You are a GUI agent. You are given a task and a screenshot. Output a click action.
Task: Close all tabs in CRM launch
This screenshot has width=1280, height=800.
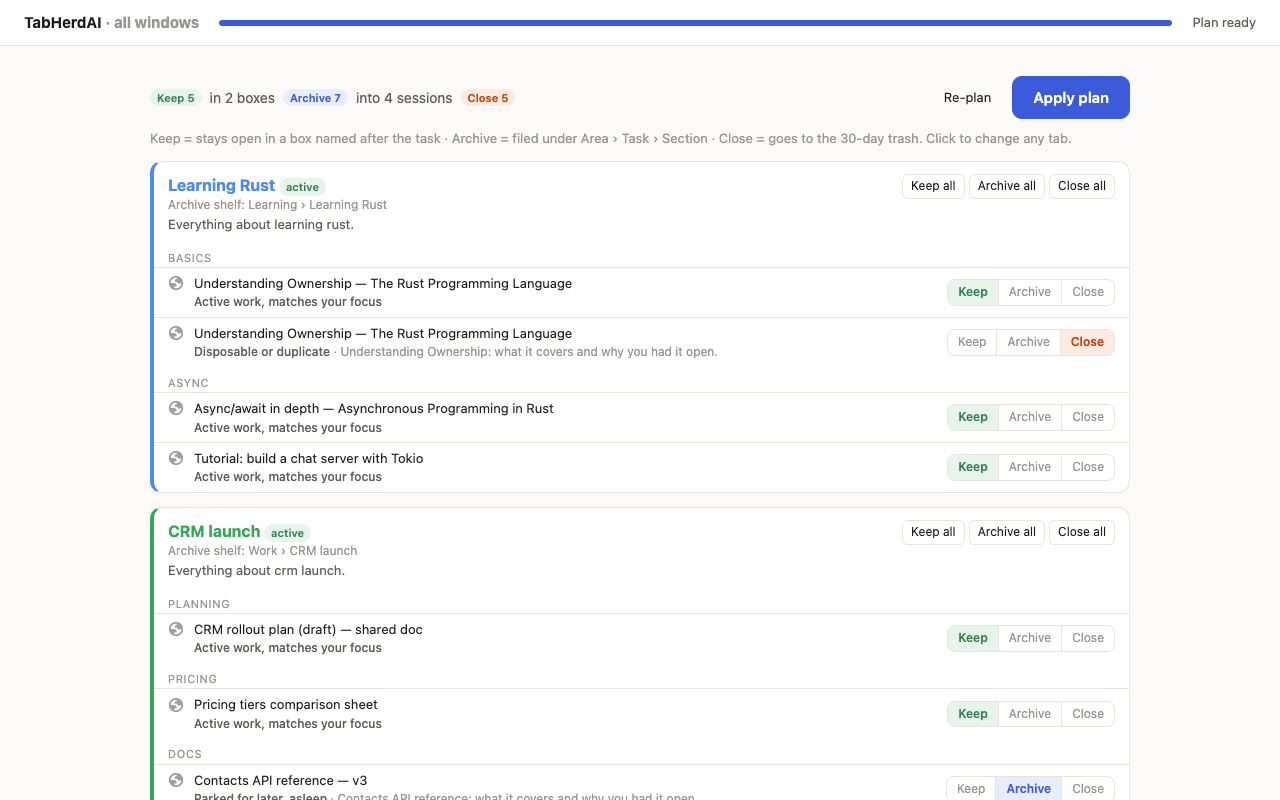pos(1082,532)
